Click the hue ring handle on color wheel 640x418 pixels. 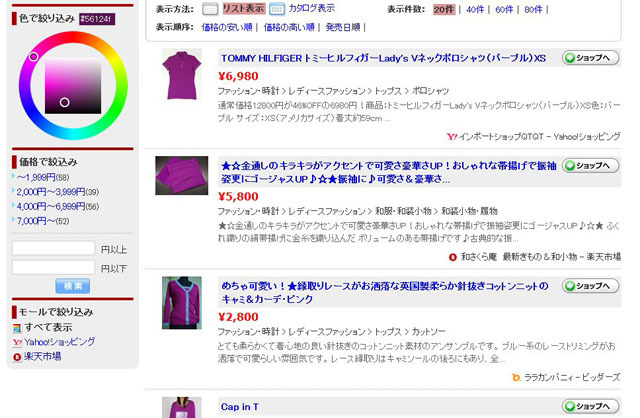34,57
